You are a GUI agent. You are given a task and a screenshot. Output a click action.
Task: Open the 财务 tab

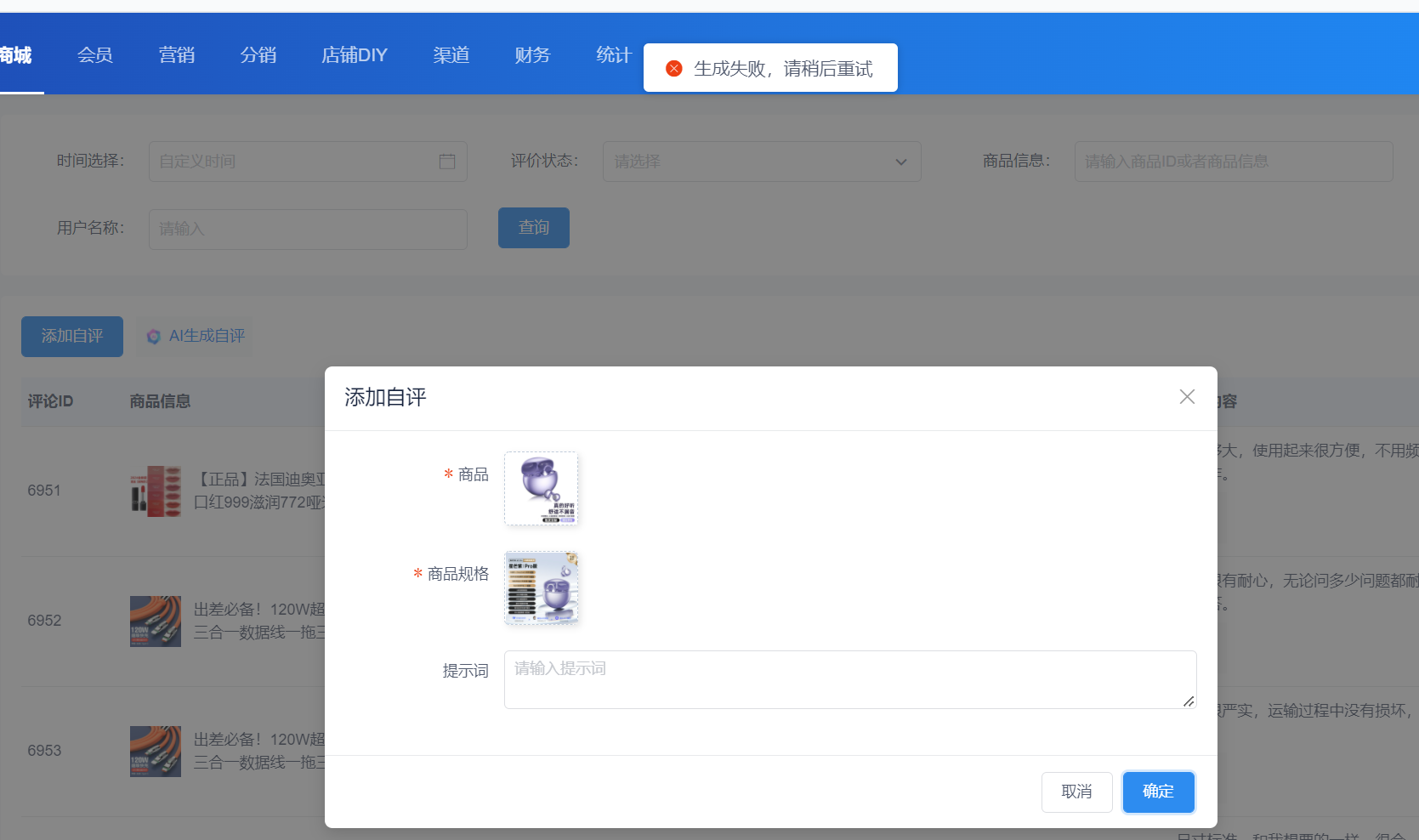(x=533, y=55)
